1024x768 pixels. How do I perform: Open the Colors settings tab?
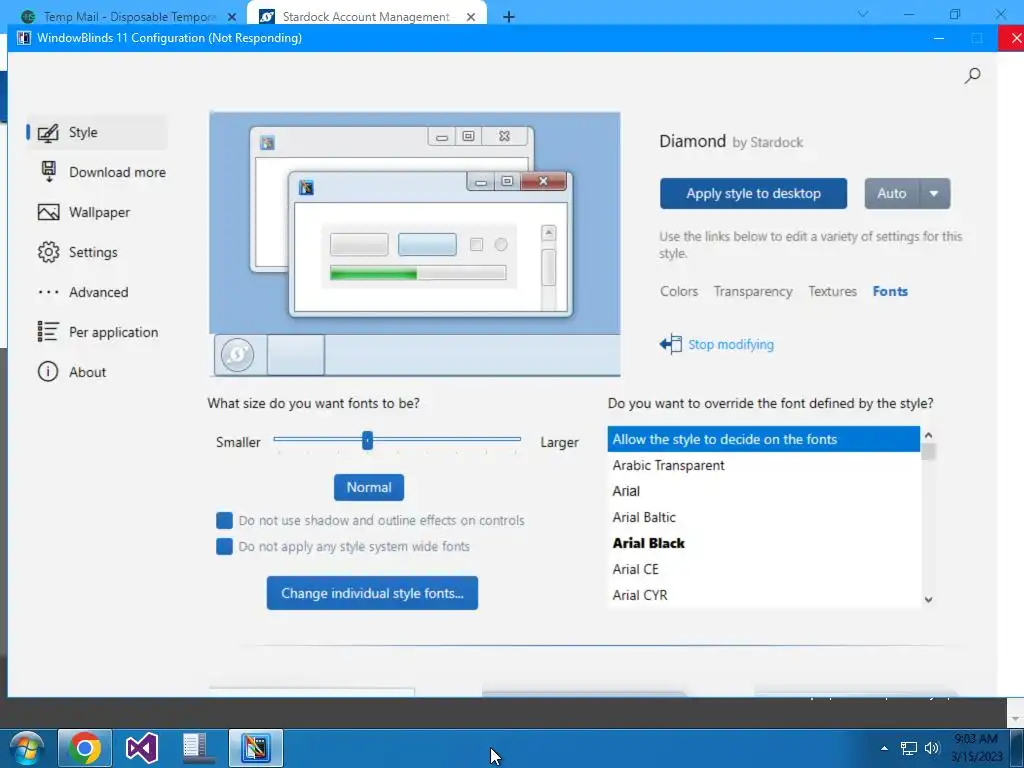679,291
